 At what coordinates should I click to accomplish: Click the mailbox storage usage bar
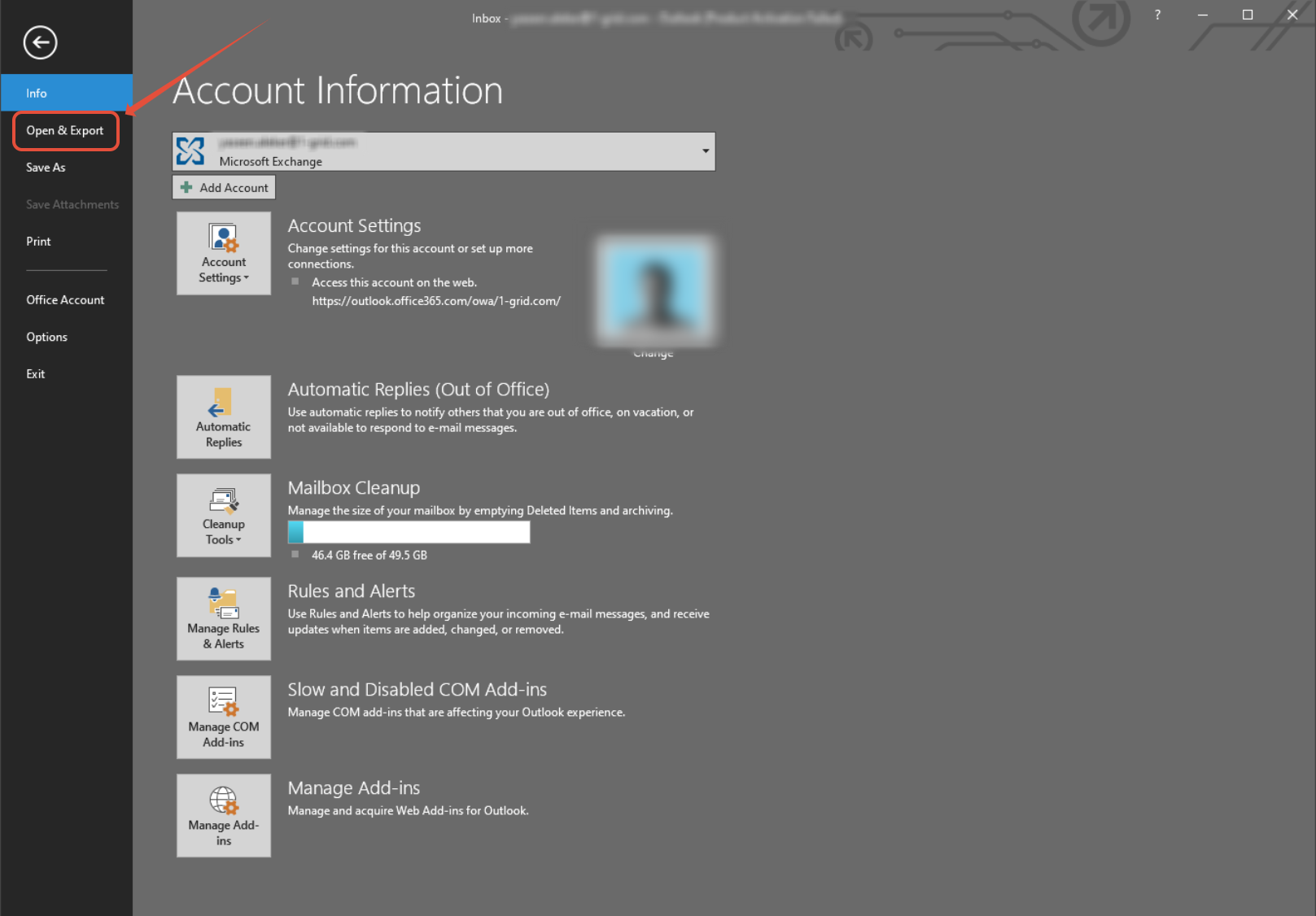[x=409, y=532]
